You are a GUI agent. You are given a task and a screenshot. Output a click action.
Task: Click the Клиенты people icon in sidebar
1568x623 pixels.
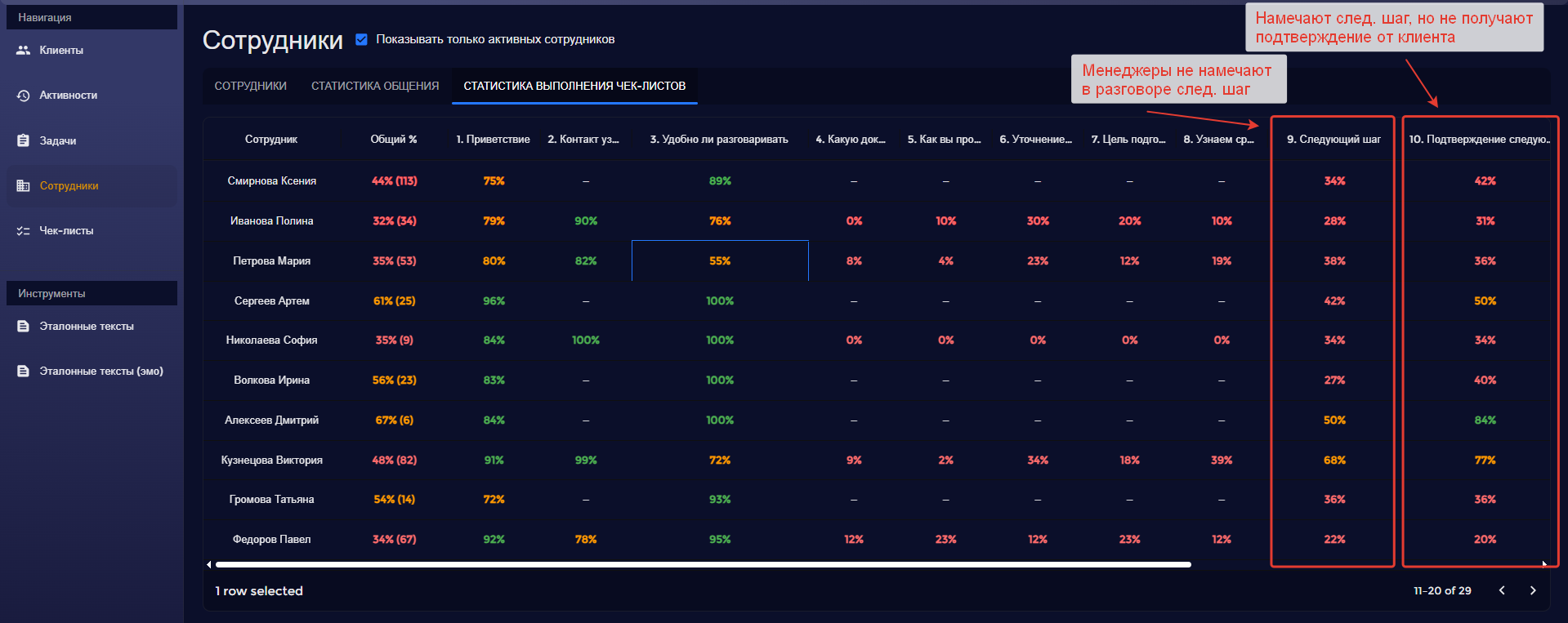click(x=24, y=51)
